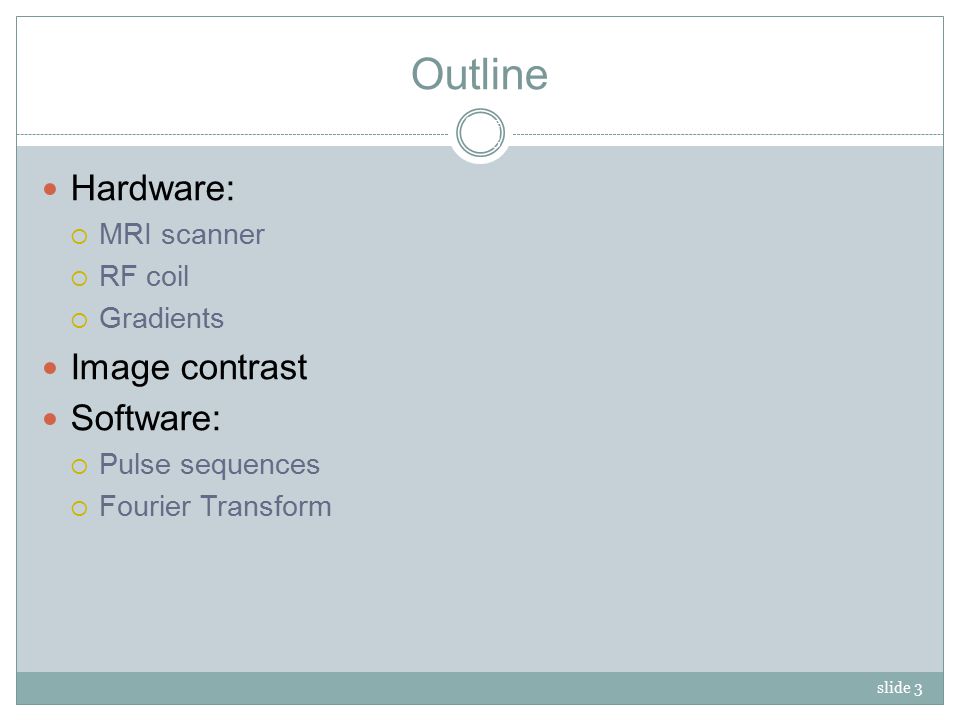The height and width of the screenshot is (720, 960).
Task: Click the Gradients sub-item
Action: 162,318
